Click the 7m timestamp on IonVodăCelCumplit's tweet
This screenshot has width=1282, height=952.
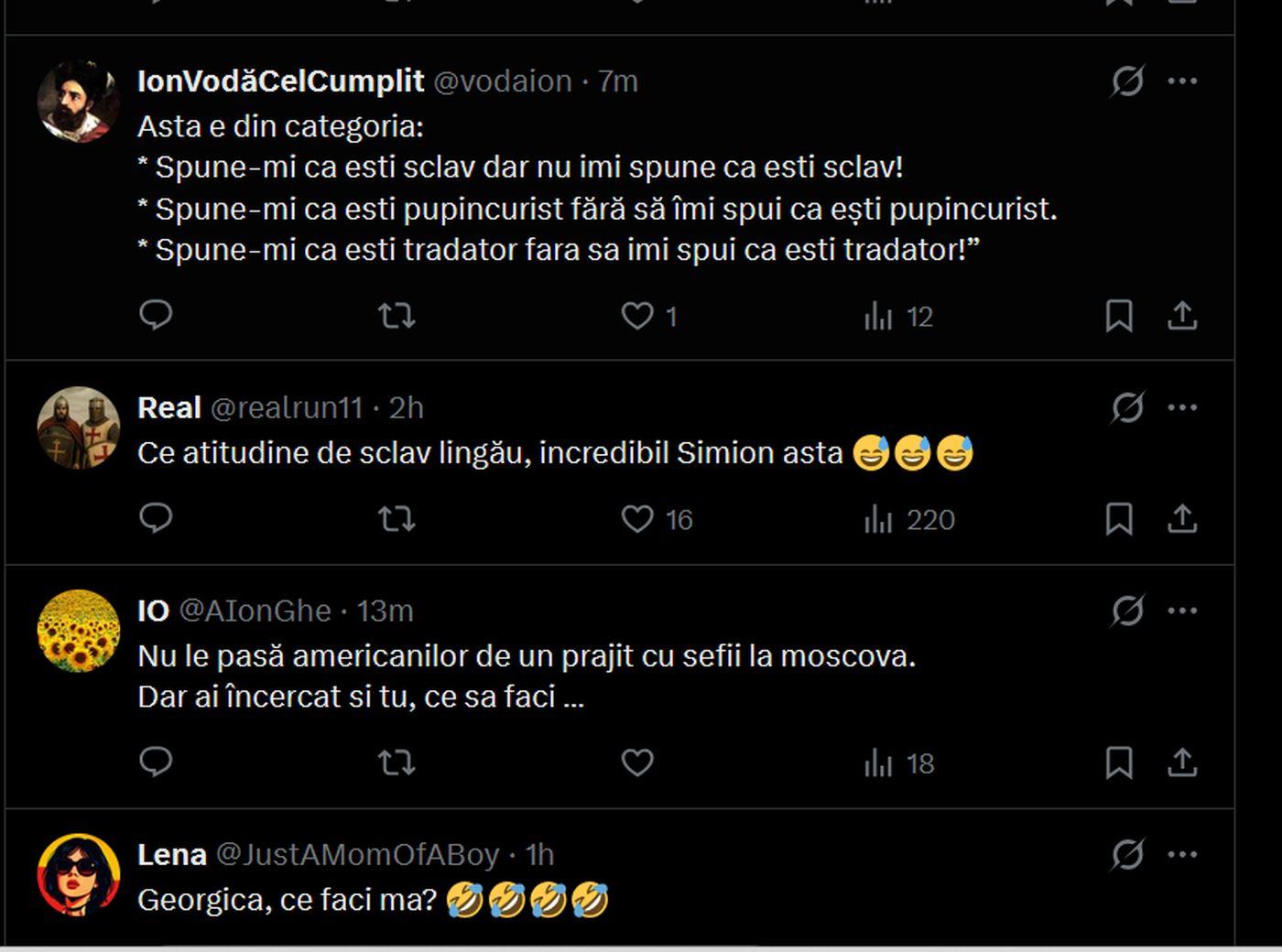click(x=616, y=81)
